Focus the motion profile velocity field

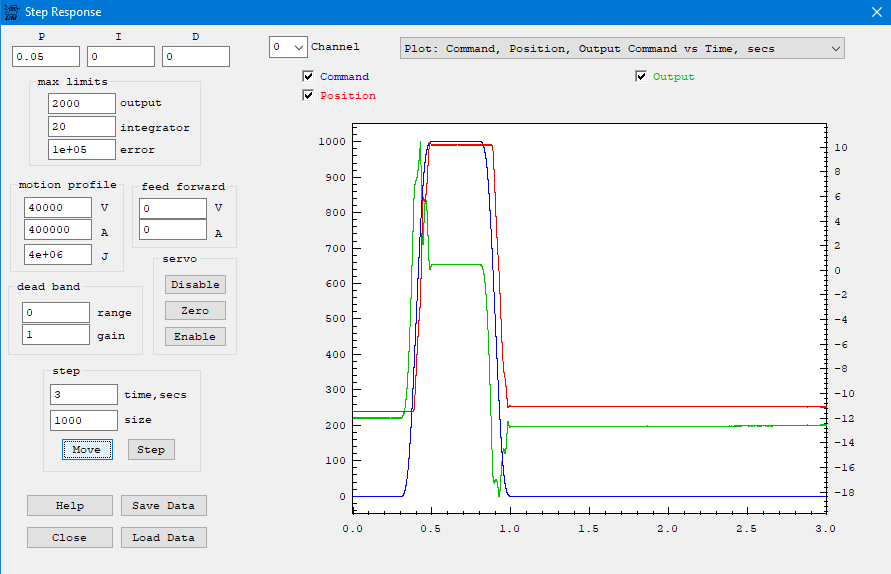[x=57, y=208]
